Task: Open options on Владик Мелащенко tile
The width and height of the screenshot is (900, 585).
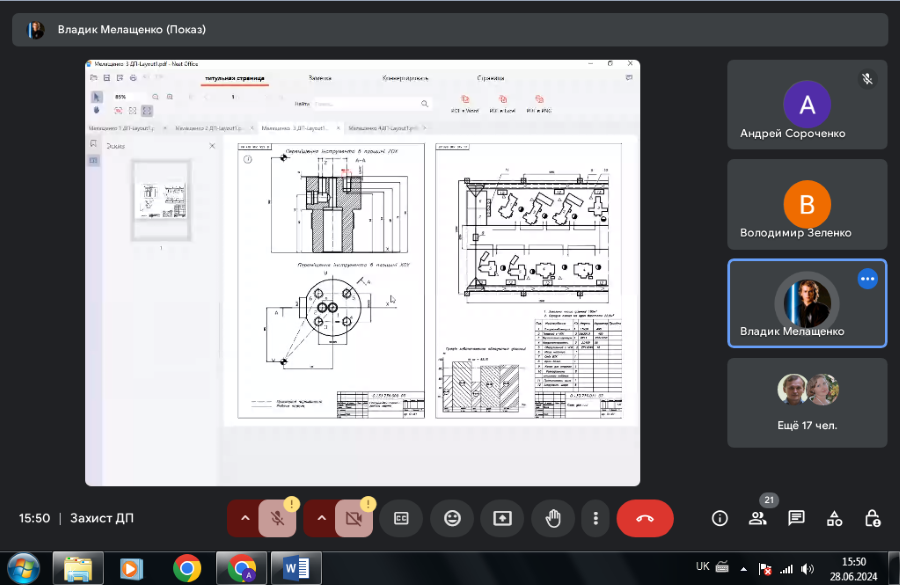Action: click(x=867, y=279)
